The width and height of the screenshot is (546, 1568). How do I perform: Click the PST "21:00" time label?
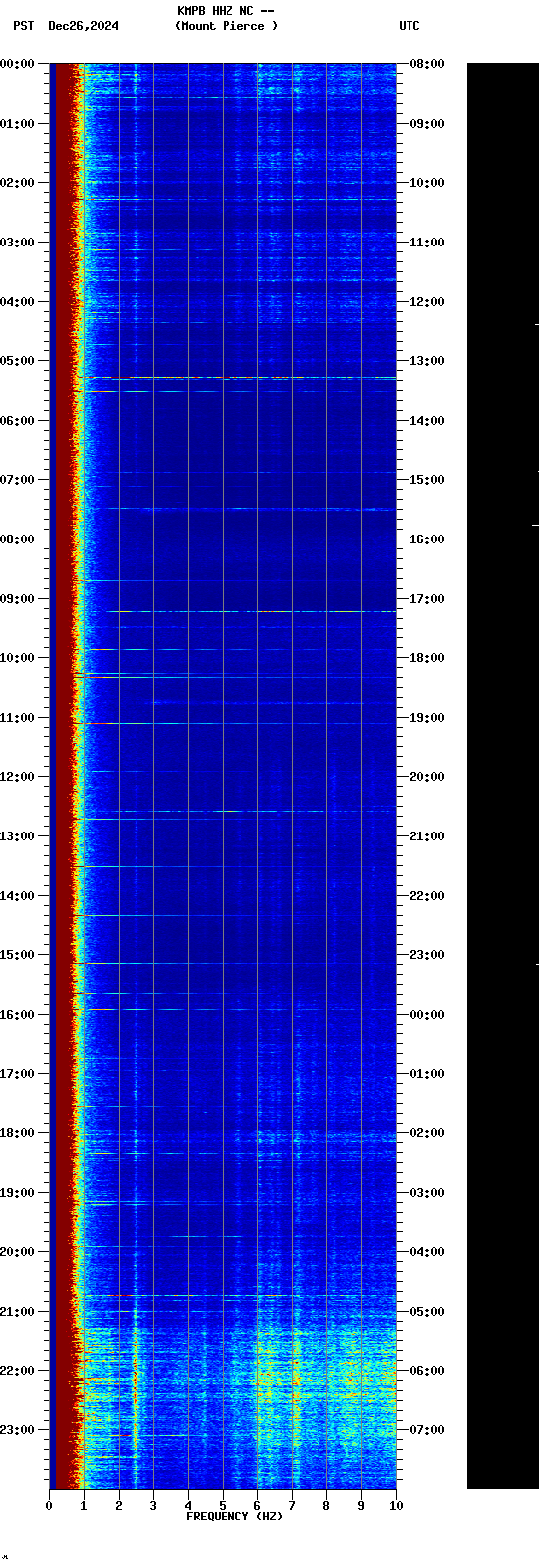tap(17, 1312)
